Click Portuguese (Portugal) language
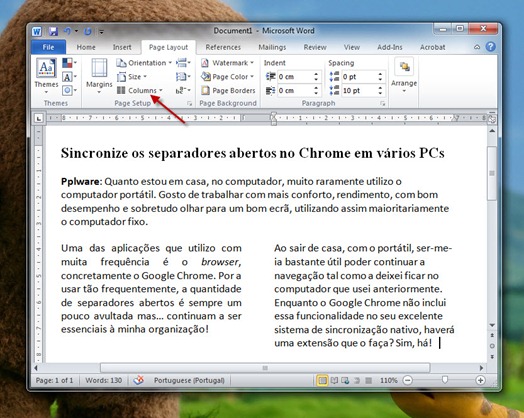This screenshot has height=418, width=524. [x=189, y=380]
